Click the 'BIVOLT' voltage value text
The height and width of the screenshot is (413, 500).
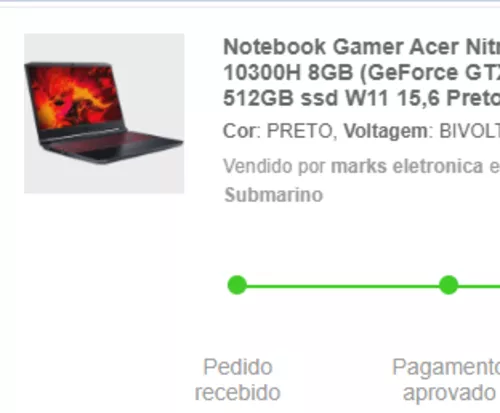pos(469,131)
